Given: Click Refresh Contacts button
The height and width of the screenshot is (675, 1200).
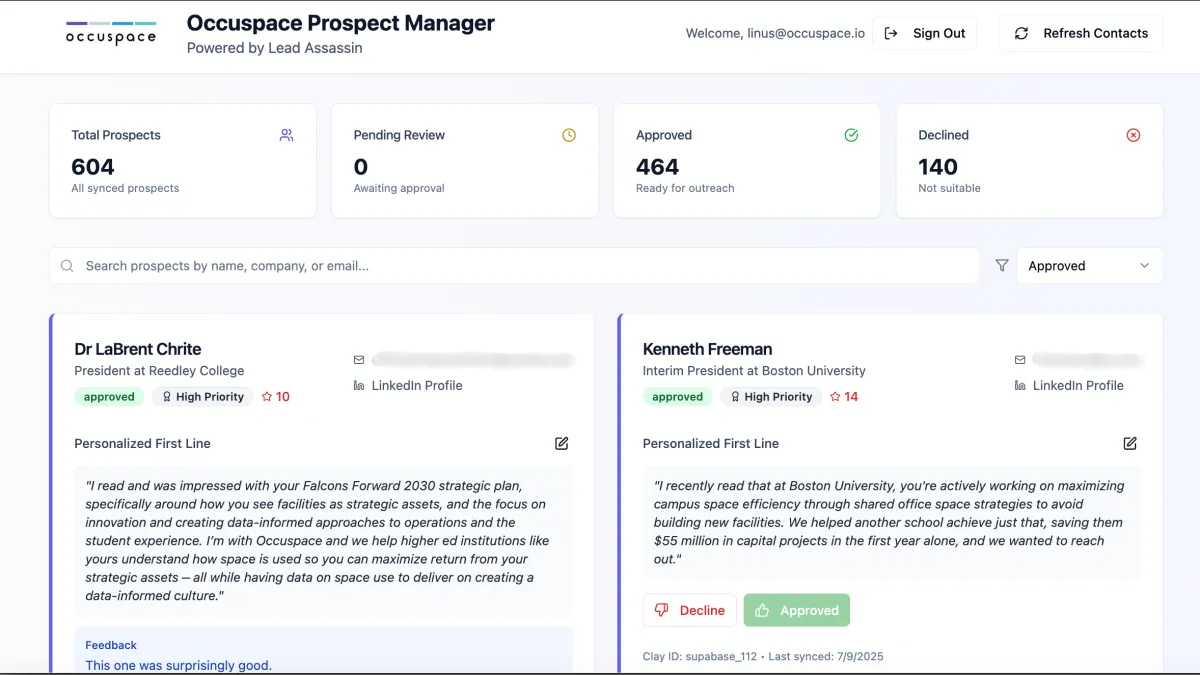Looking at the screenshot, I should point(1081,33).
